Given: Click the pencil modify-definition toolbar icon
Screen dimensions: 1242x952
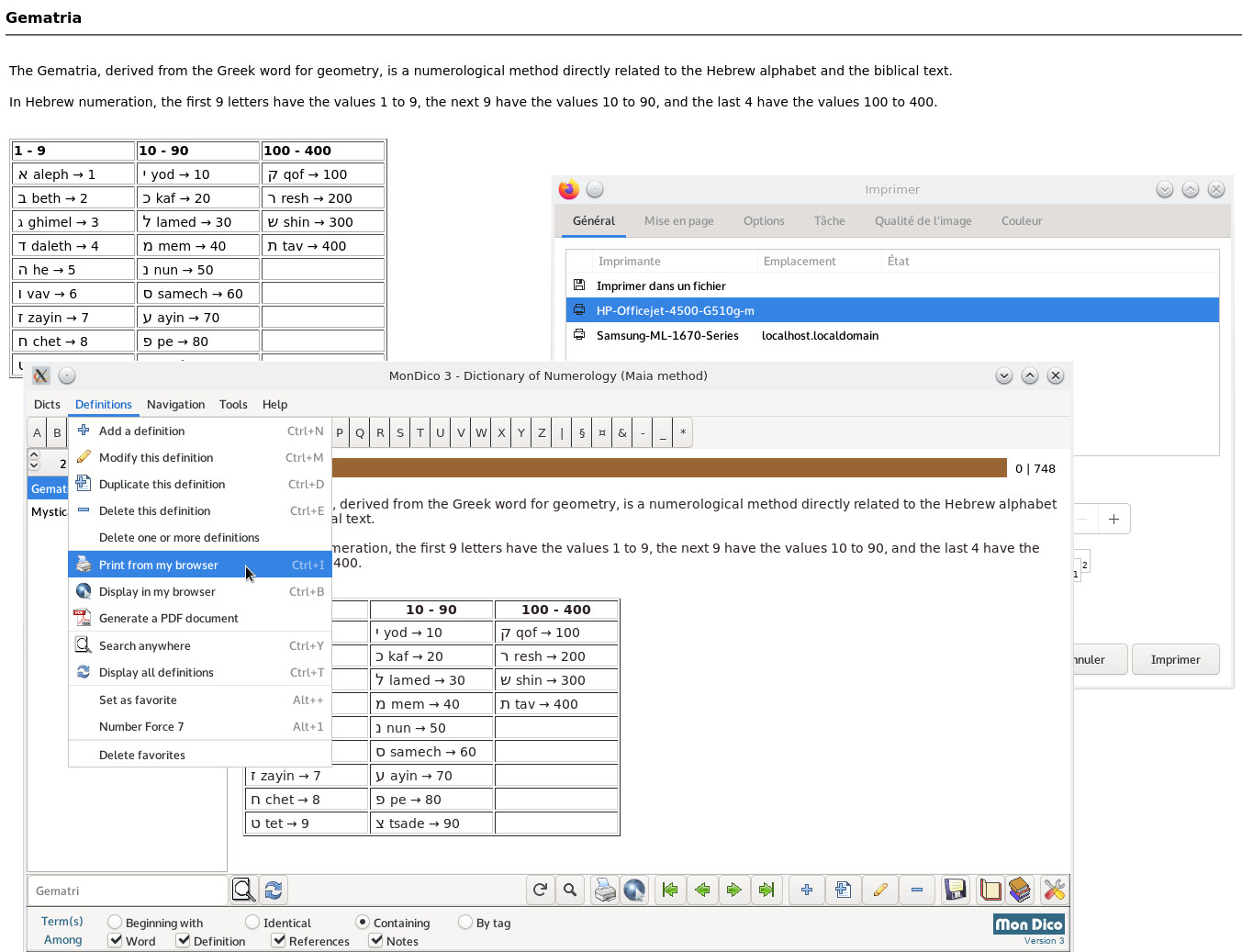Looking at the screenshot, I should click(x=880, y=890).
